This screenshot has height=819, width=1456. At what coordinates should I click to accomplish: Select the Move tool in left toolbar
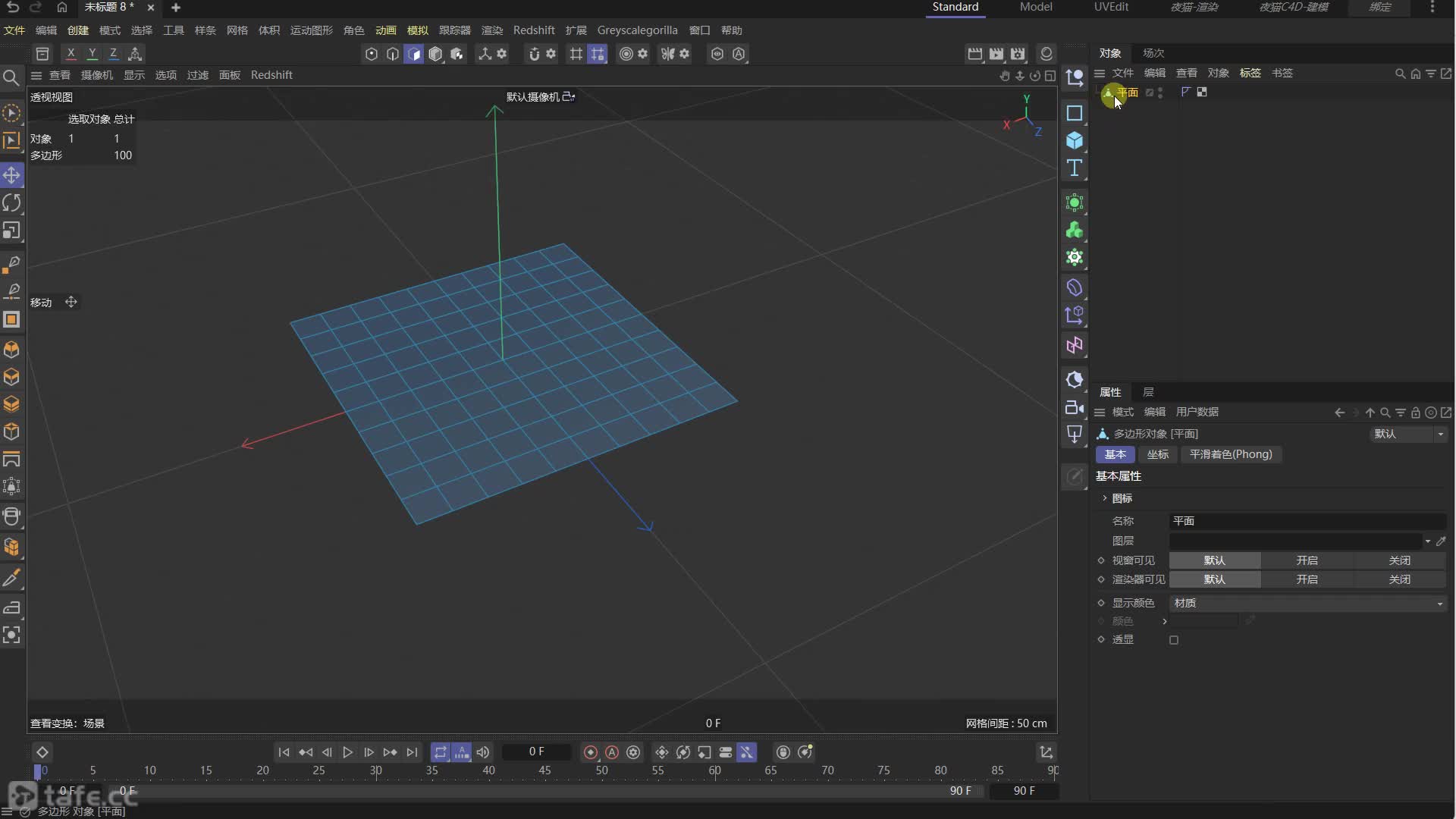(11, 175)
